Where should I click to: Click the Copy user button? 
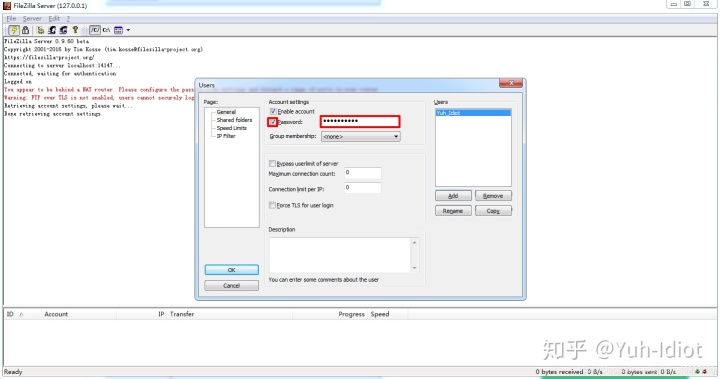(x=493, y=211)
